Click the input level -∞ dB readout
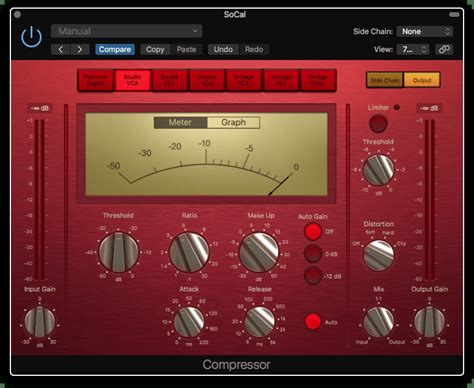Screen dimensions: 474x388 click(40, 108)
